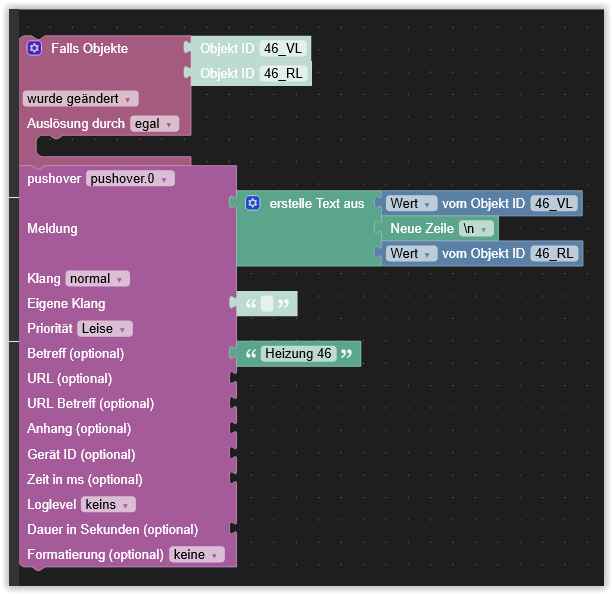Select the pushover.0 instance dropdown

pos(130,179)
